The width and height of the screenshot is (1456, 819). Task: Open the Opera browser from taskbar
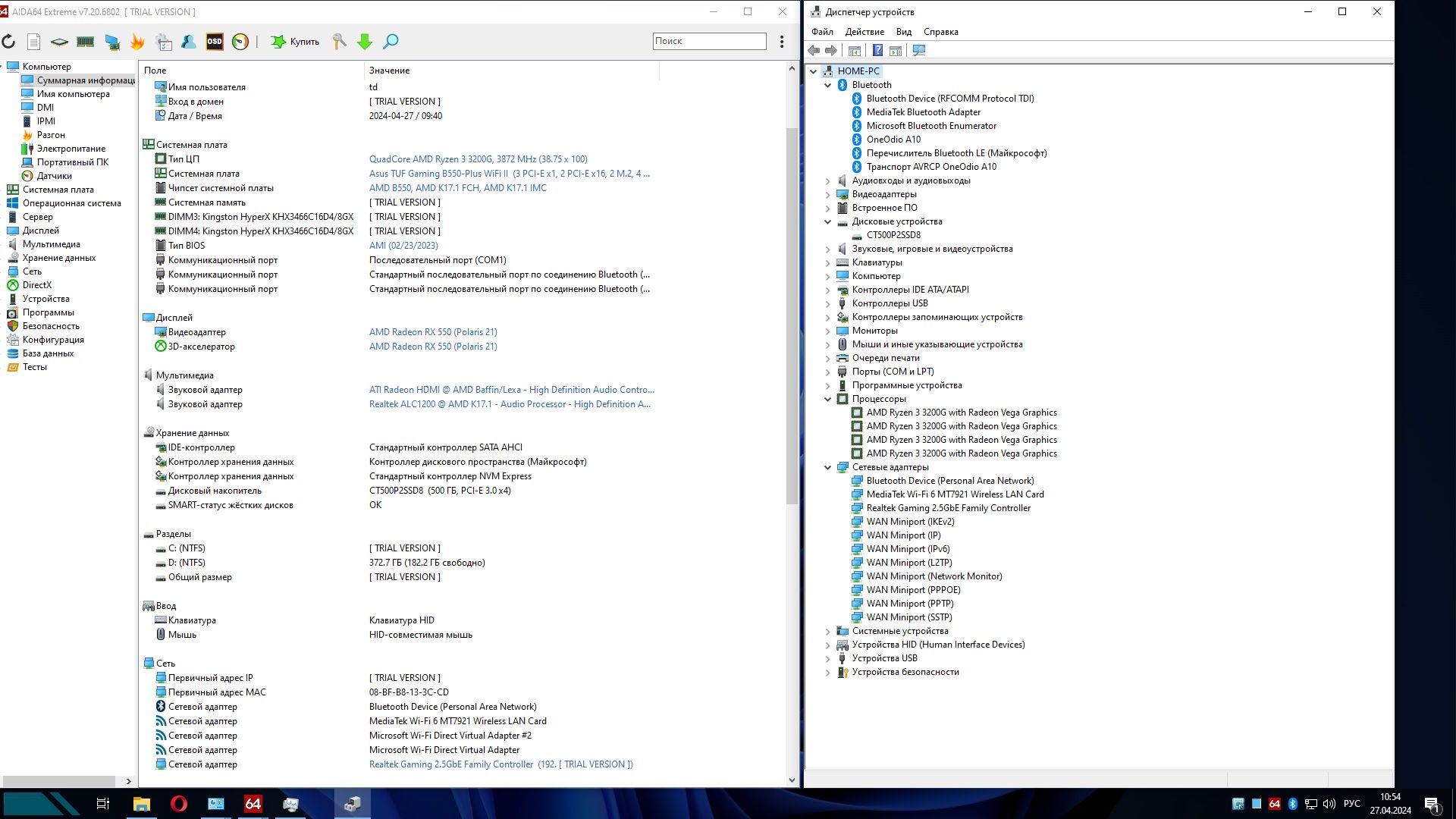pyautogui.click(x=179, y=804)
